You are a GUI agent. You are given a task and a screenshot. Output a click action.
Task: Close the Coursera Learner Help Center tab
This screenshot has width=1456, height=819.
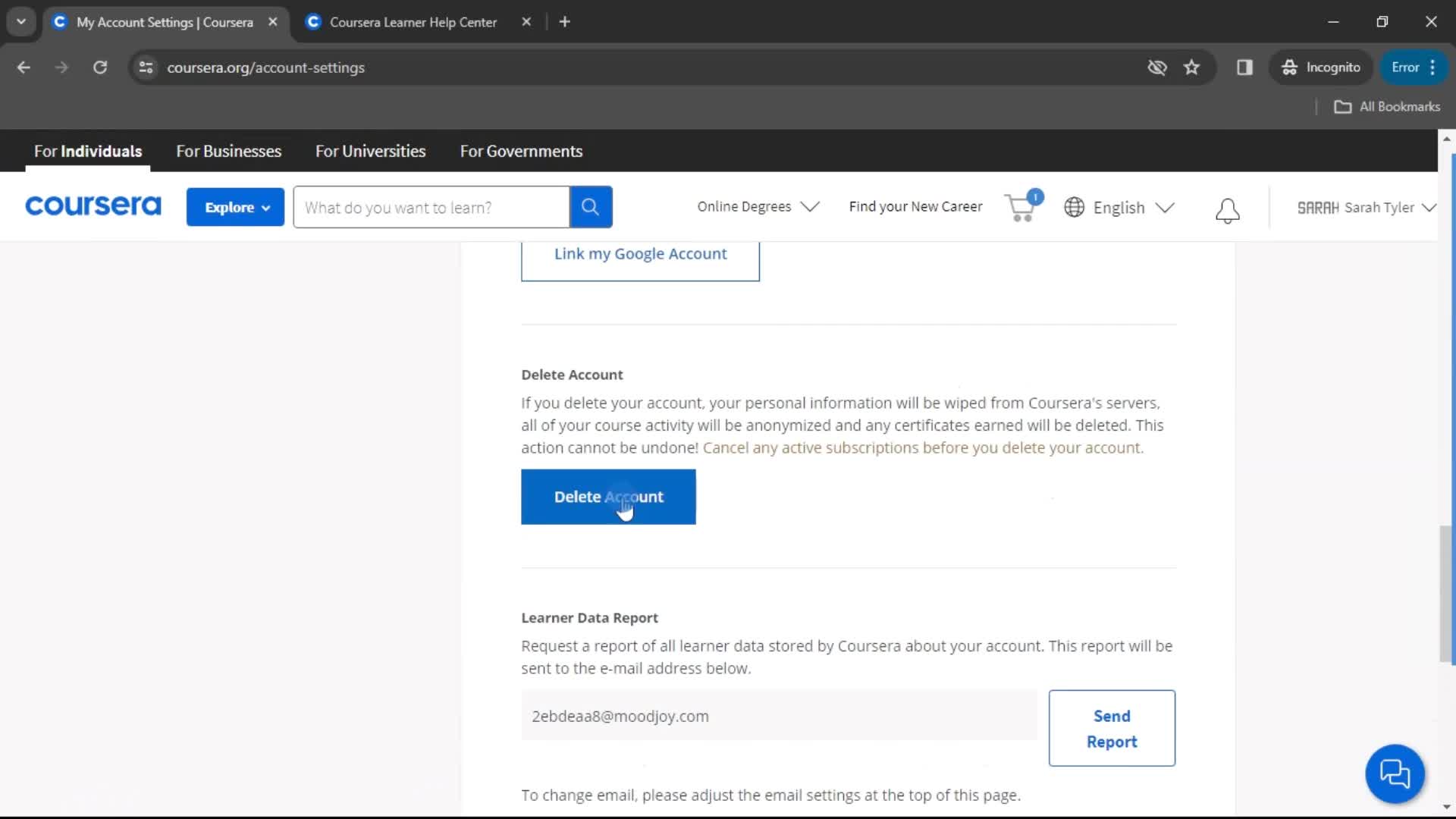pos(526,22)
